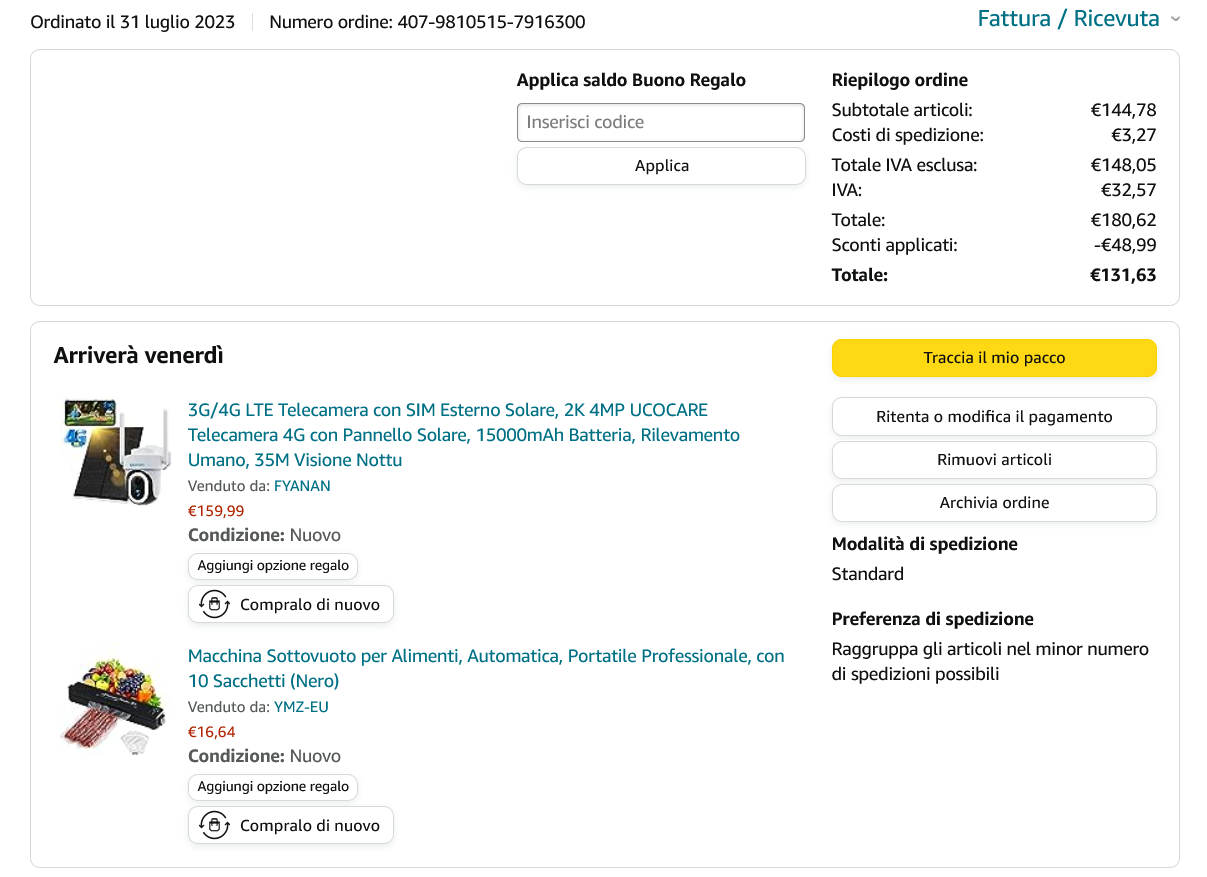The width and height of the screenshot is (1207, 877).
Task: Click reorder icon for the telecamera item
Action: pyautogui.click(x=214, y=604)
